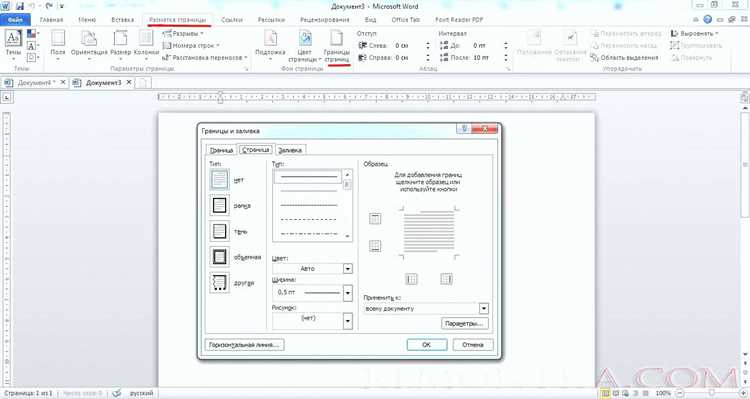This screenshot has width=750, height=399.
Task: Click the Границы страниц page borders button
Action: (337, 45)
